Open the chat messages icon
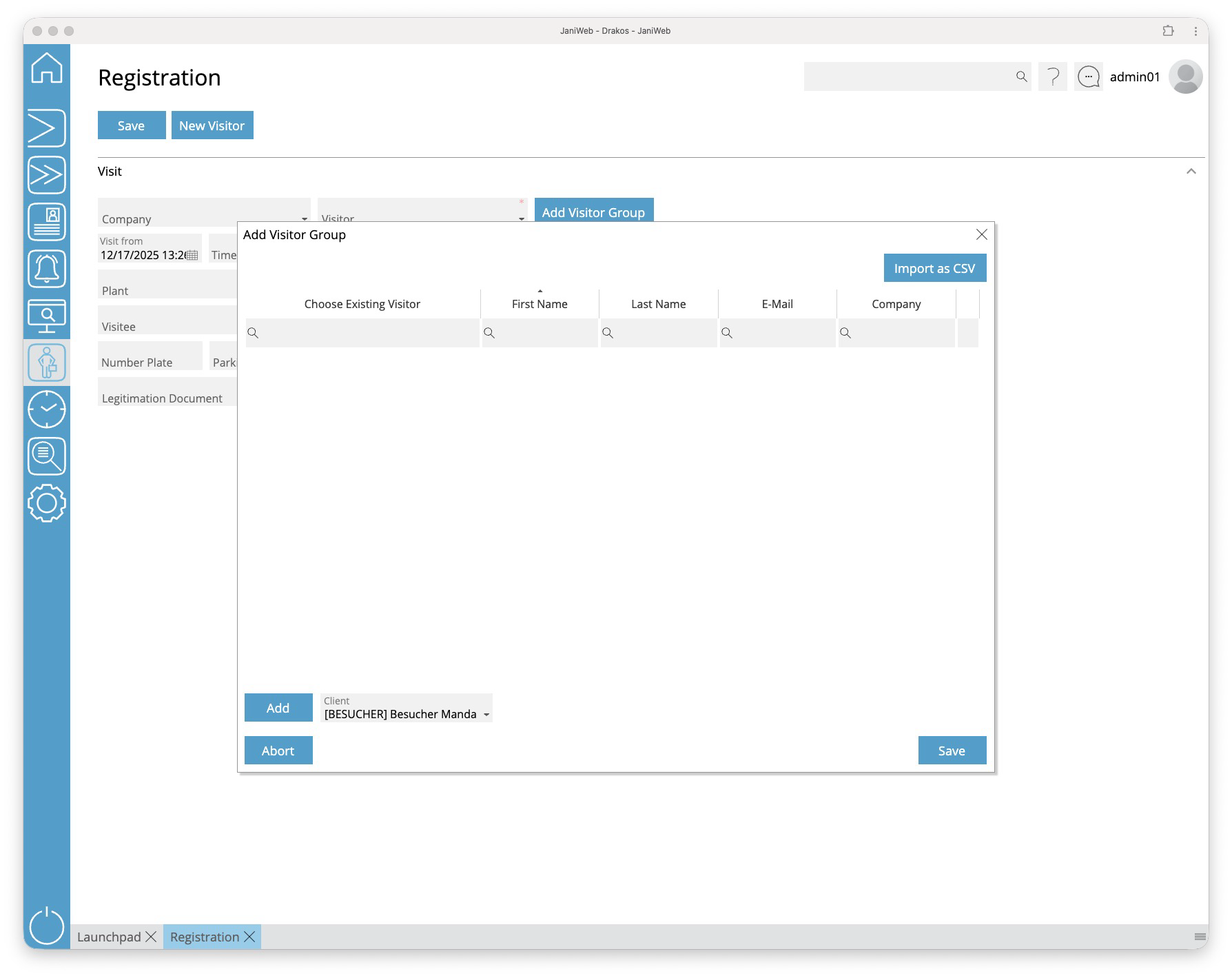The image size is (1232, 978). coord(1088,77)
